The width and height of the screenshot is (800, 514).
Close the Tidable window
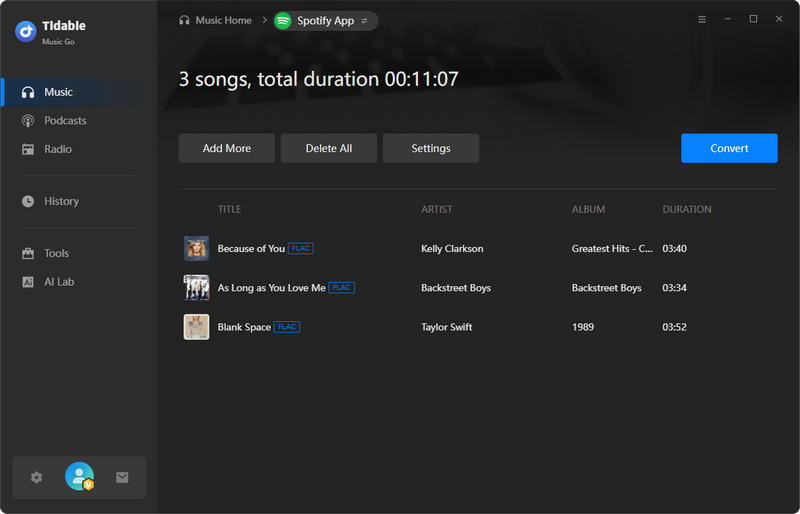pyautogui.click(x=779, y=19)
